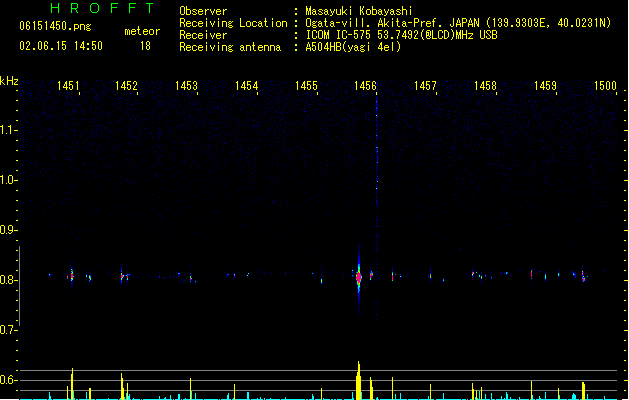
Task: Click the 1454 time axis marker
Action: [246, 86]
